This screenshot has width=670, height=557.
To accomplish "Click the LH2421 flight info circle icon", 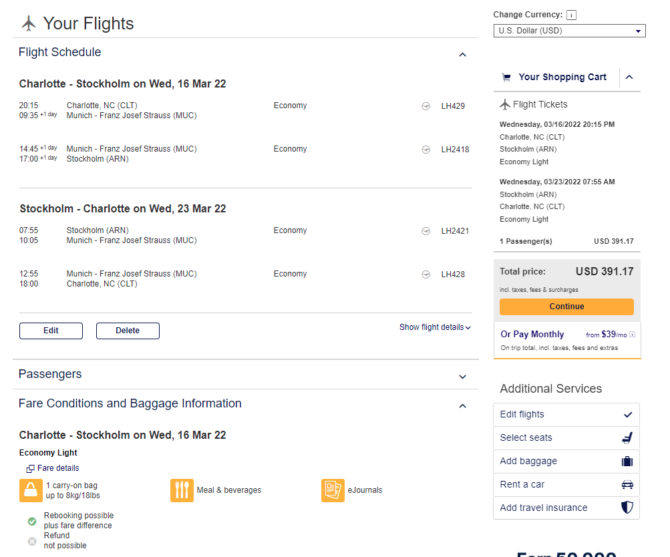I will tap(426, 231).
